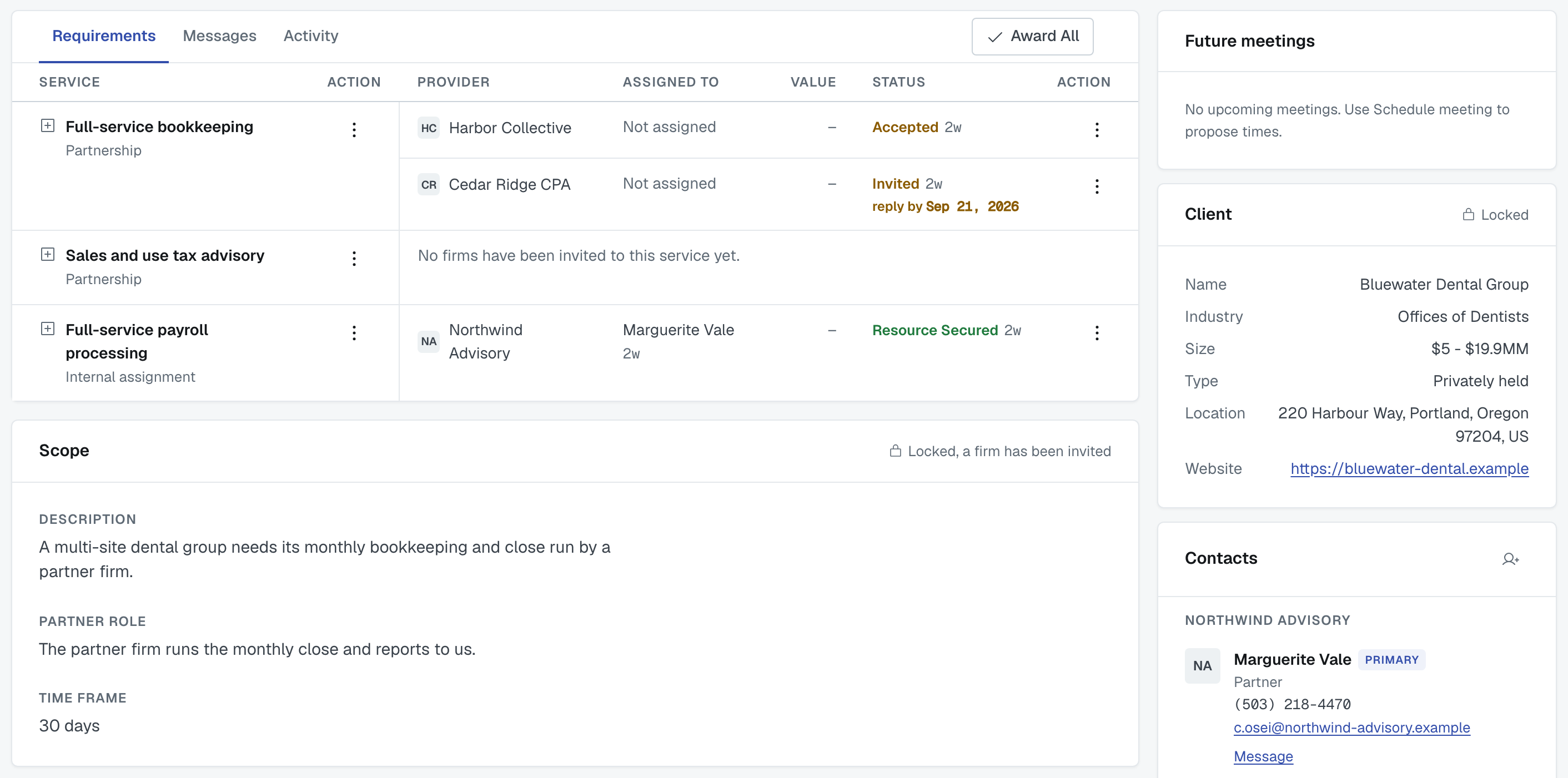This screenshot has width=1568, height=778.
Task: Click the Client Locked padlock icon
Action: 1468,214
